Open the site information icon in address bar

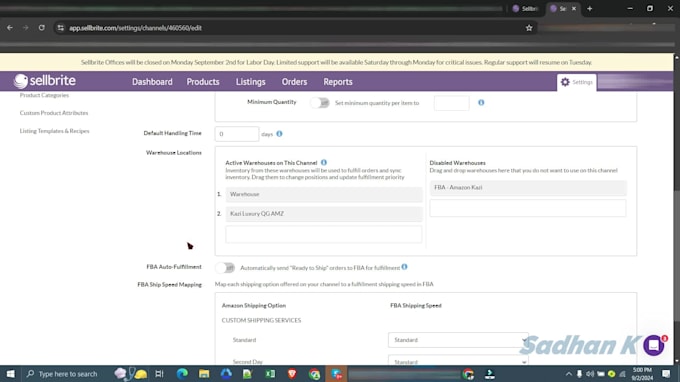click(x=61, y=28)
